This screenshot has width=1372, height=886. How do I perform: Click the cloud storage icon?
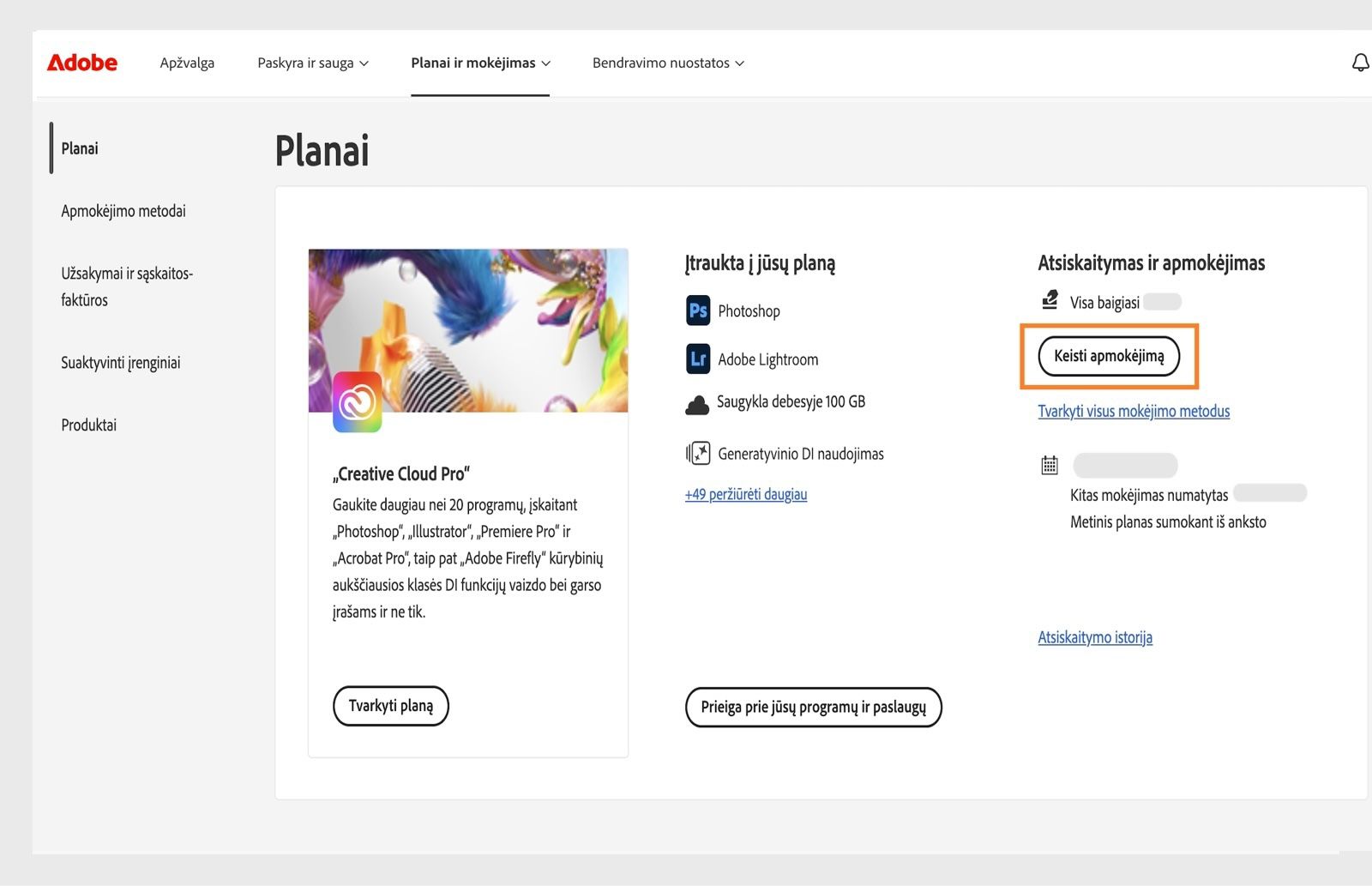697,404
